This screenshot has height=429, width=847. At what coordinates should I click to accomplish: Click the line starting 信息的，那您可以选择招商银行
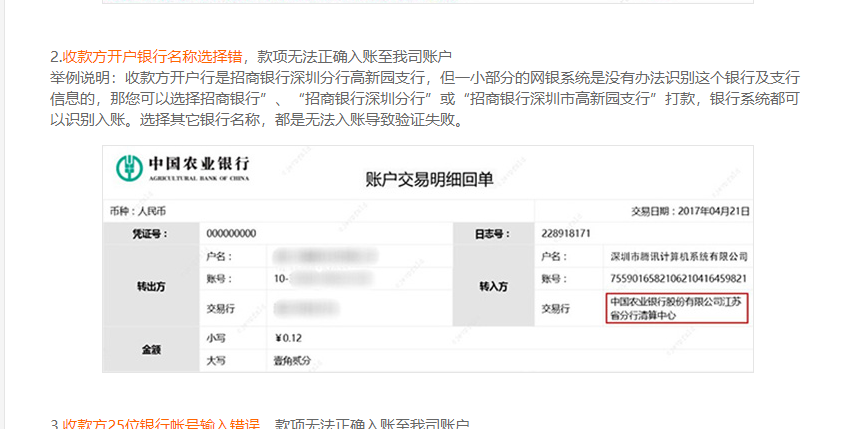(425, 98)
